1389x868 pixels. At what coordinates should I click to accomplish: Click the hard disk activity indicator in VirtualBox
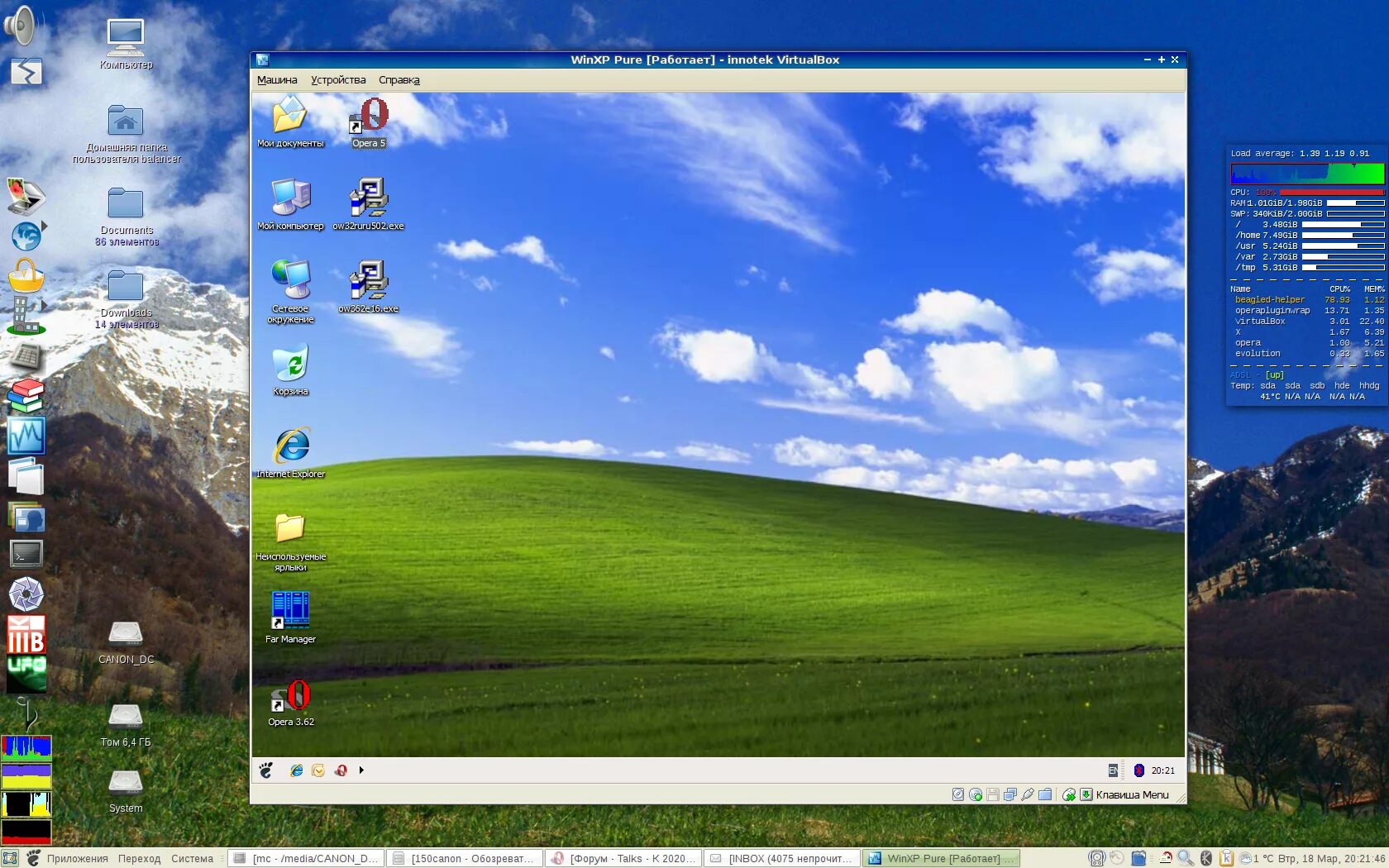[958, 794]
